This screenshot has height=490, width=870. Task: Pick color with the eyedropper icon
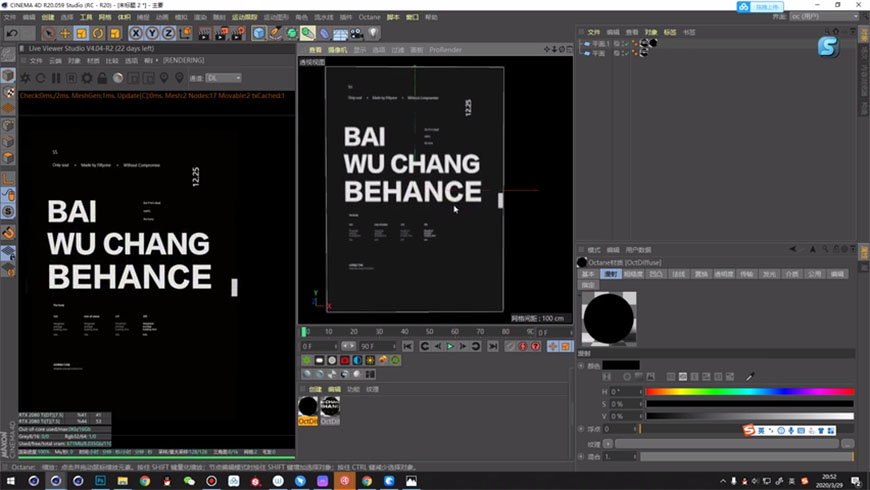click(x=750, y=377)
